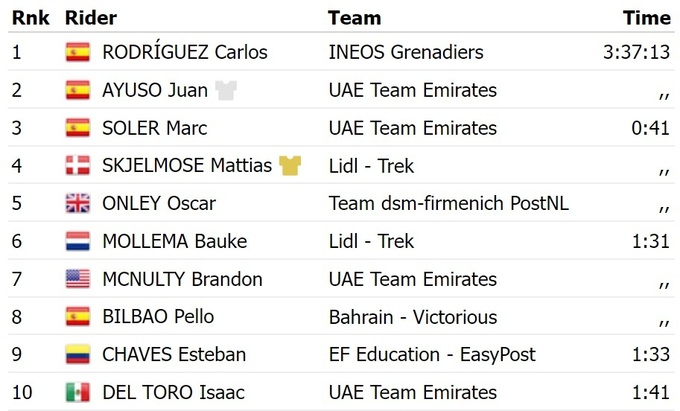The height and width of the screenshot is (411, 680).
Task: Click the white jersey icon beside Ayuso
Action: tap(226, 90)
